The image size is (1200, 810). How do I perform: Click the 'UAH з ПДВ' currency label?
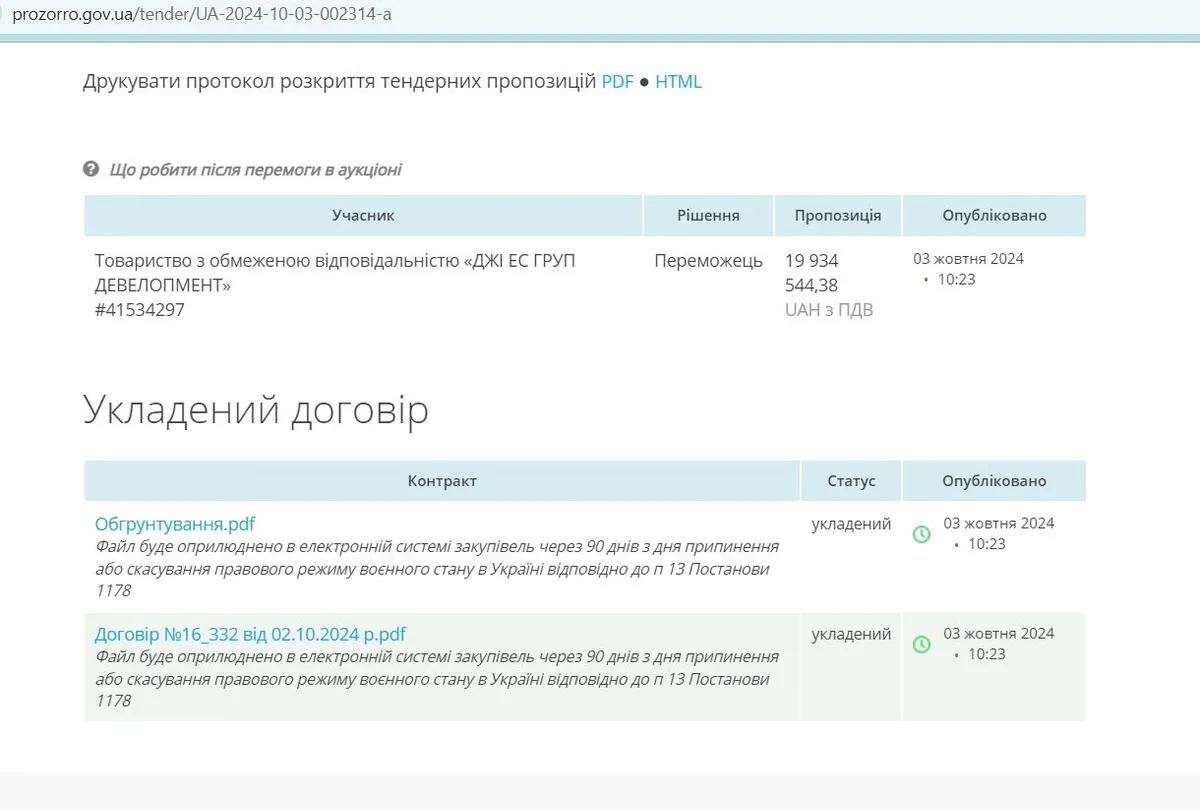[829, 310]
